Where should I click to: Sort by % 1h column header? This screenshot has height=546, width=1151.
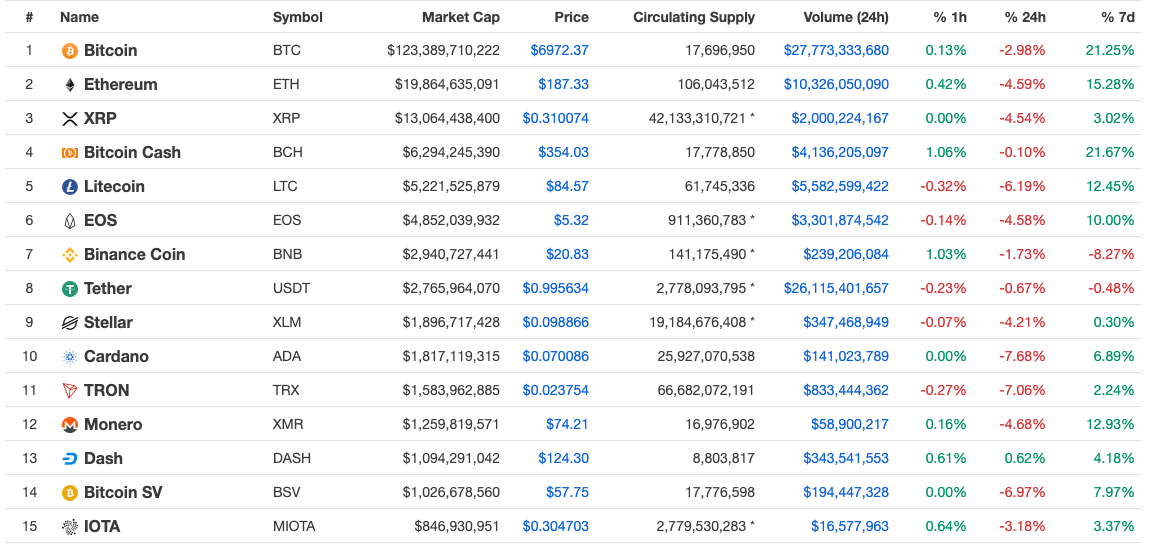click(x=948, y=17)
